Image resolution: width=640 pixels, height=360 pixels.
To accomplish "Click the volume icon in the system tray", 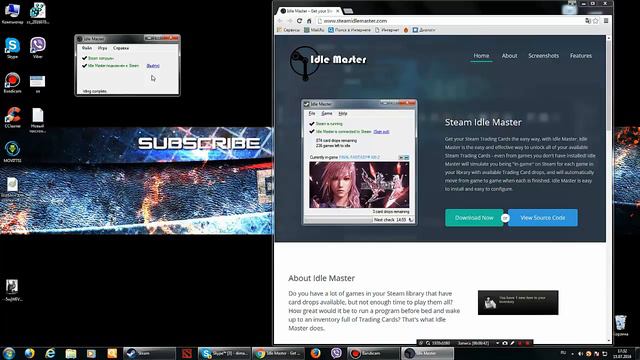I will (x=581, y=353).
